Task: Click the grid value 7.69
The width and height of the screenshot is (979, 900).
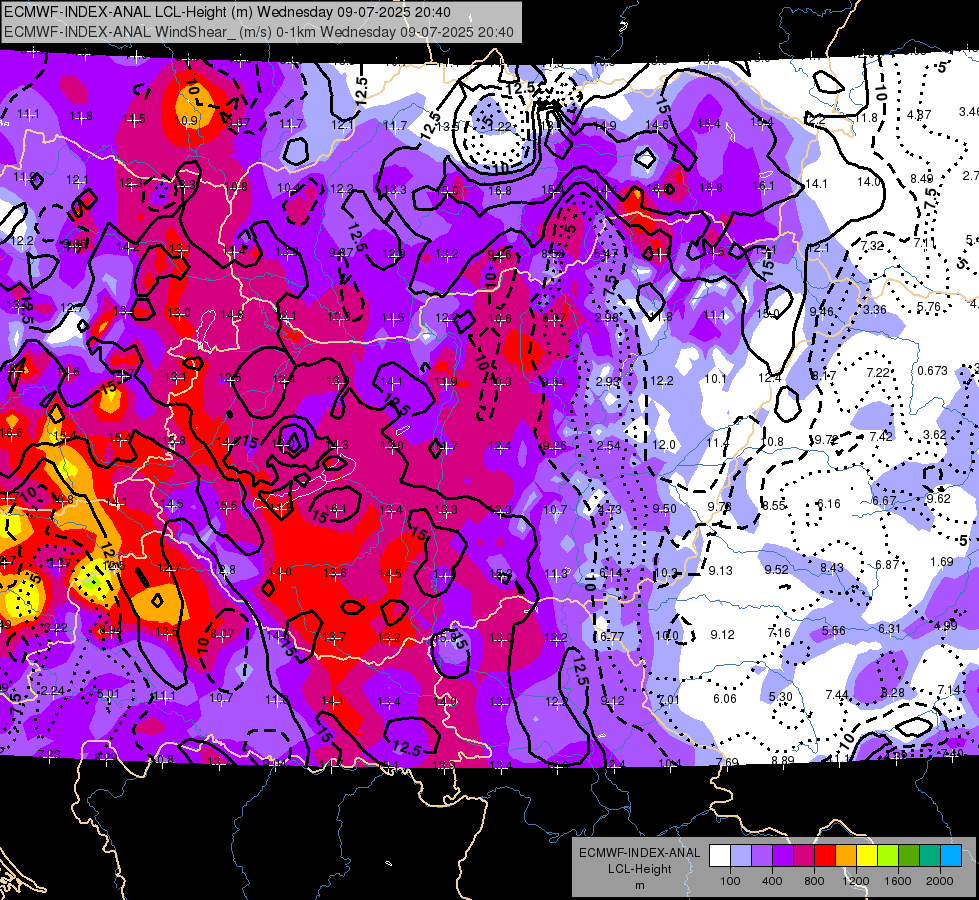Action: point(727,763)
